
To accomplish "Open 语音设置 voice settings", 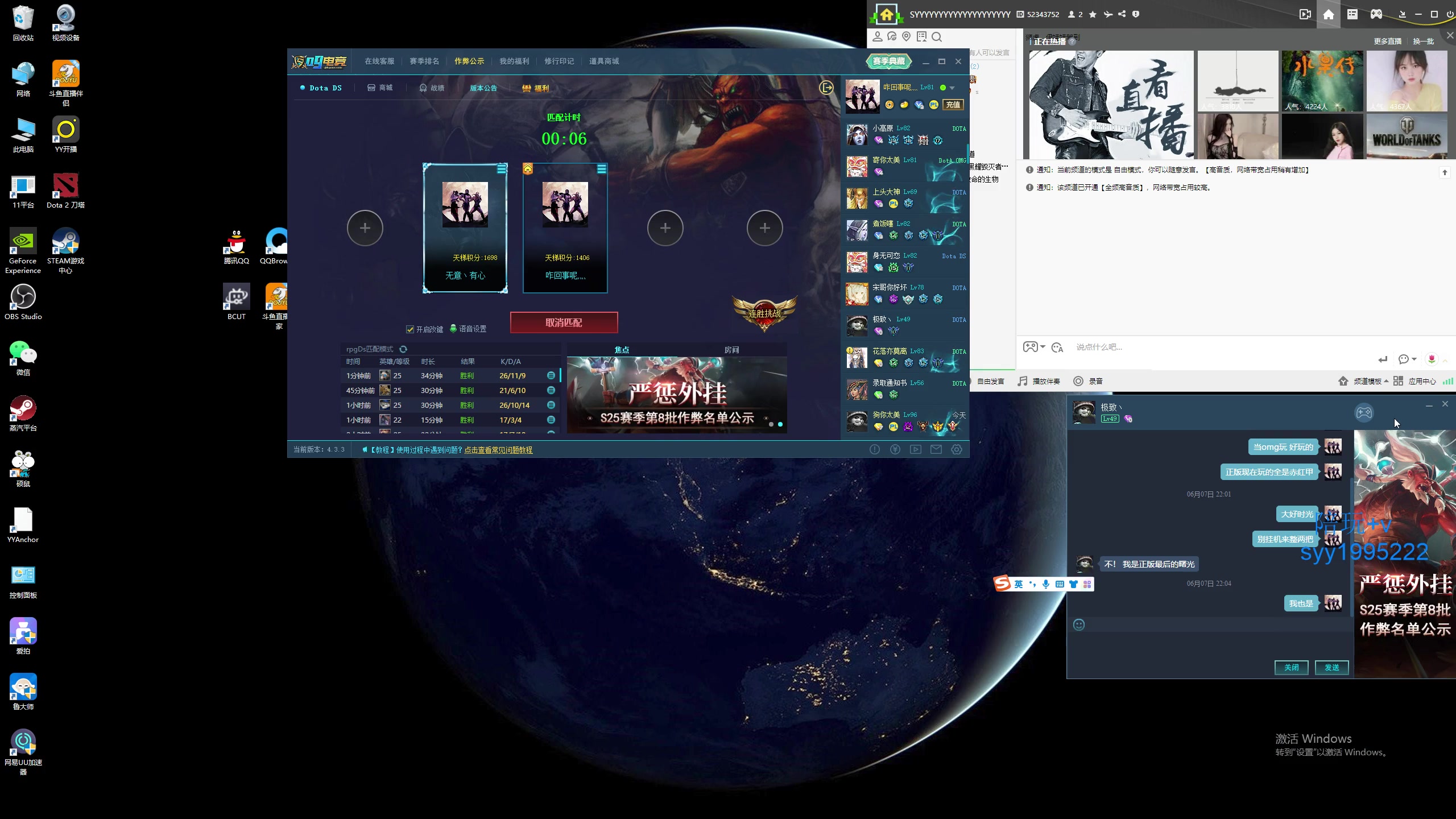I will [x=468, y=329].
